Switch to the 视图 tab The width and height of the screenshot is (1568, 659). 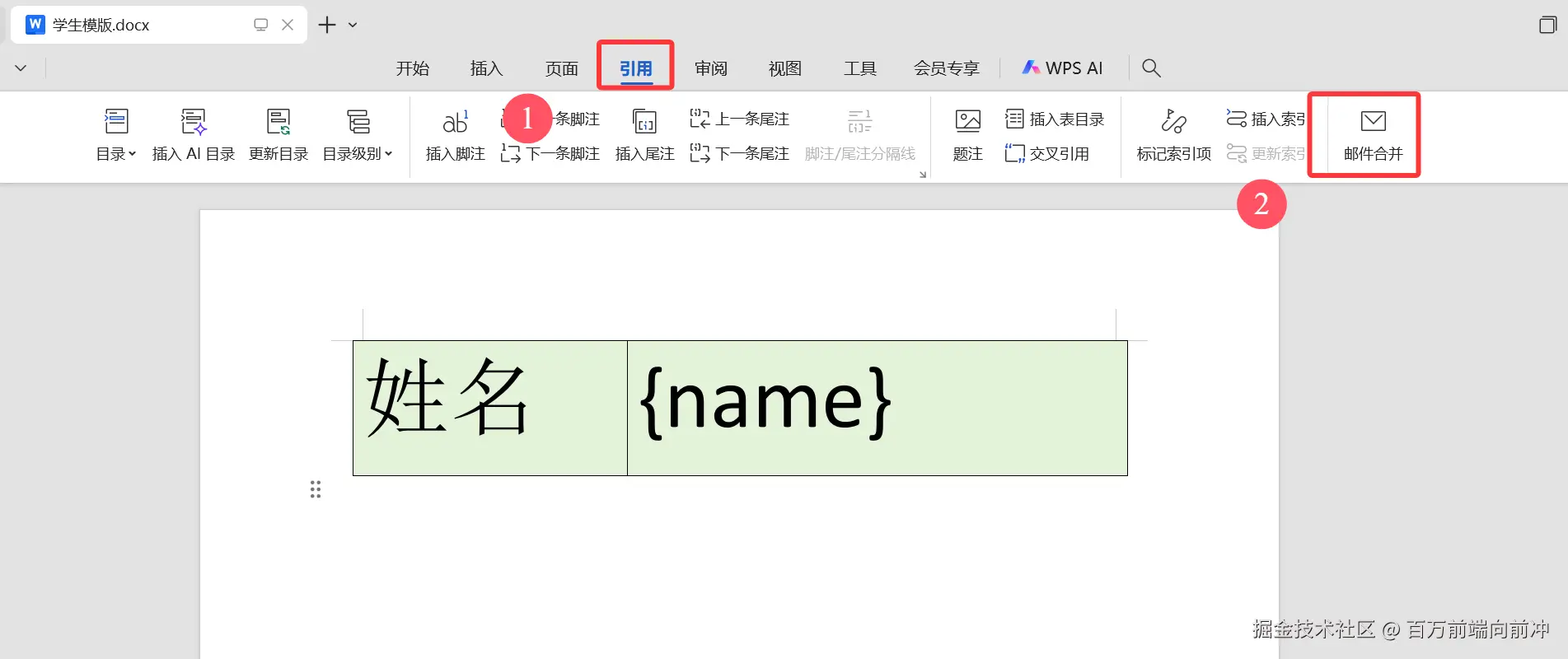785,68
